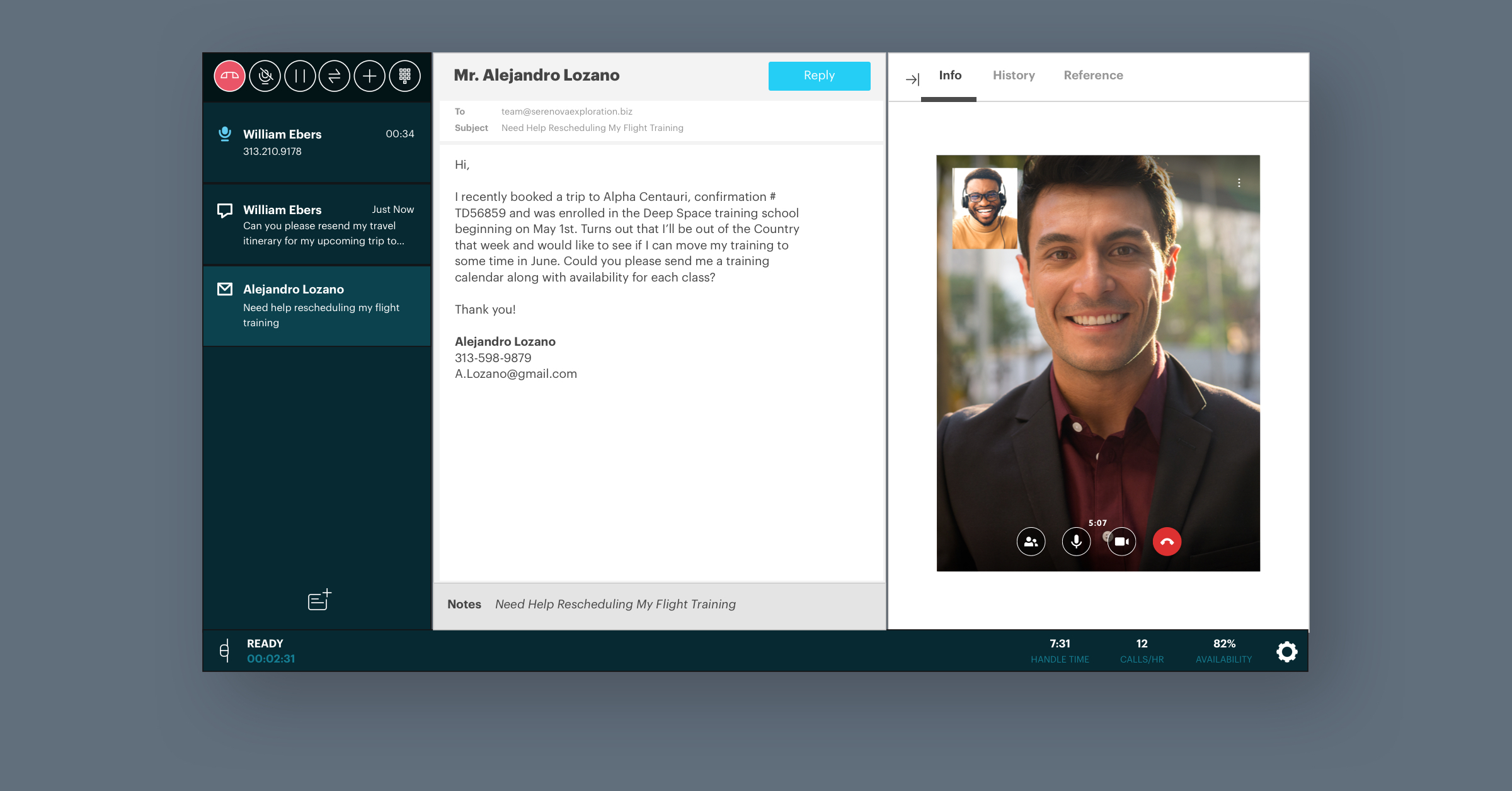Turn off the video camera
1512x791 pixels.
coord(1122,542)
